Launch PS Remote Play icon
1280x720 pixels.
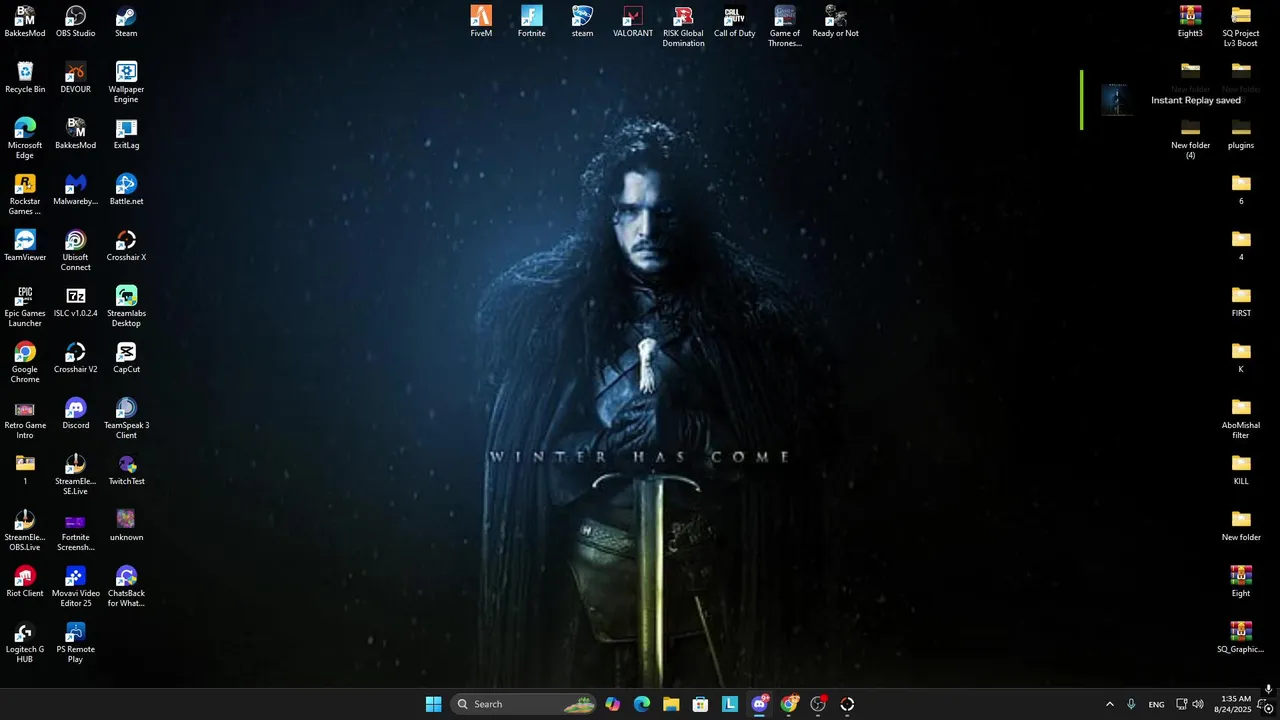pyautogui.click(x=75, y=642)
